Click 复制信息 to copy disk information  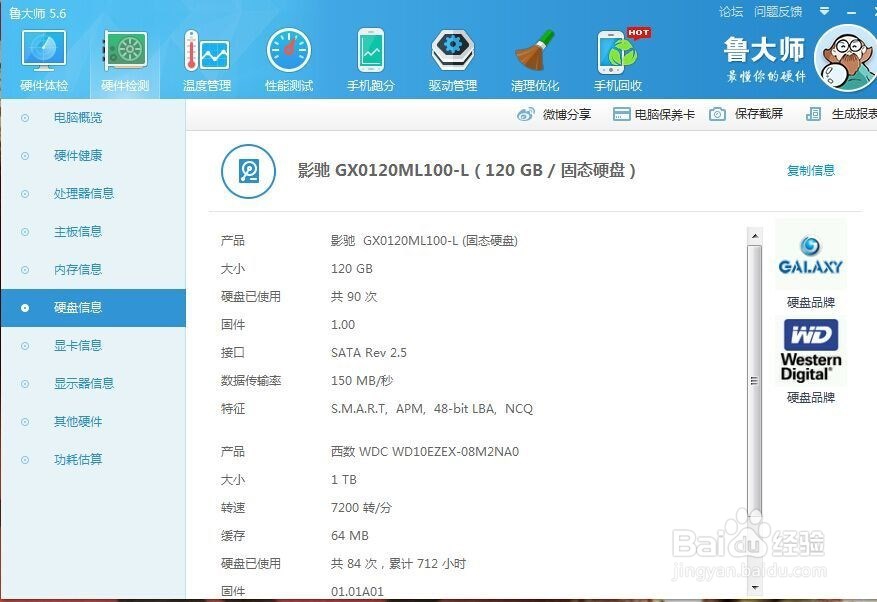[811, 170]
